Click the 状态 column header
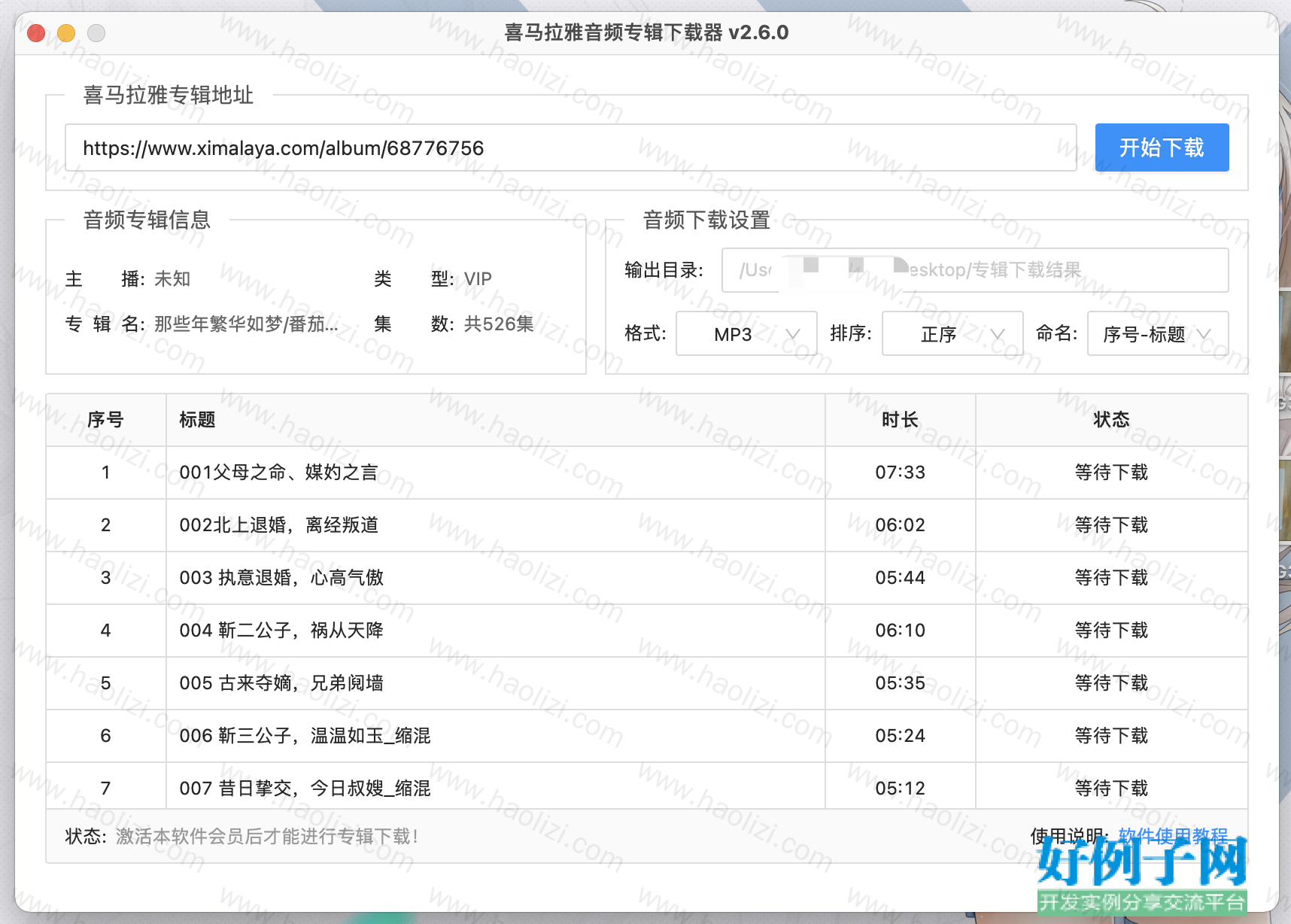This screenshot has height=924, width=1291. point(1112,420)
